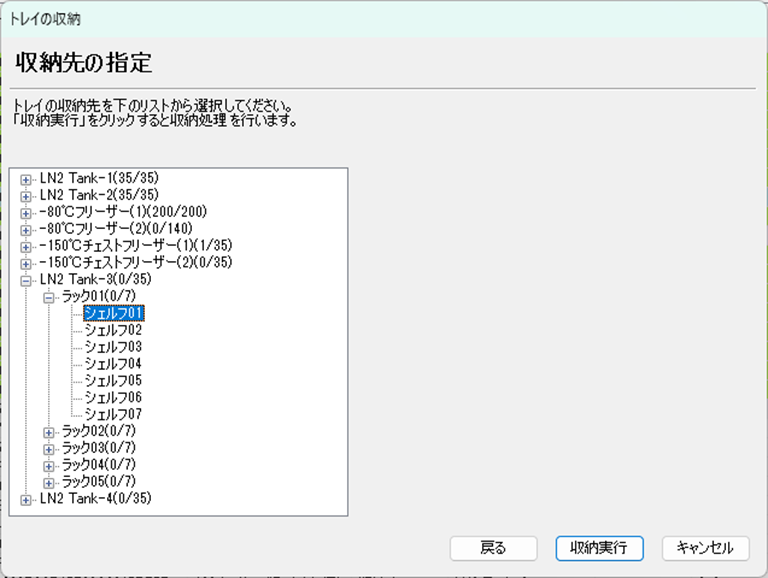This screenshot has width=768, height=578.
Task: Select シェルフ01 in the tree
Action: click(114, 313)
